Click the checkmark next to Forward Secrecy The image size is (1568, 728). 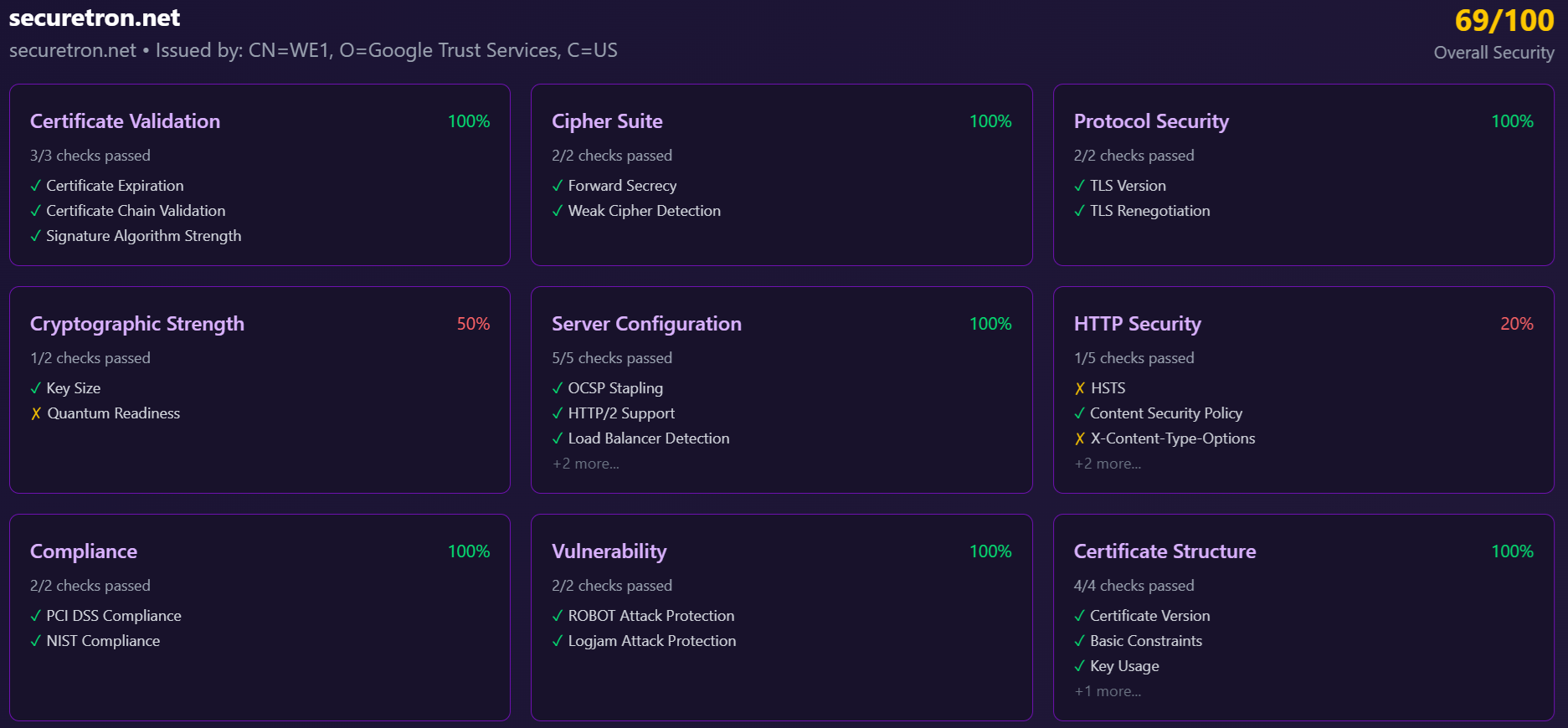[x=558, y=186]
